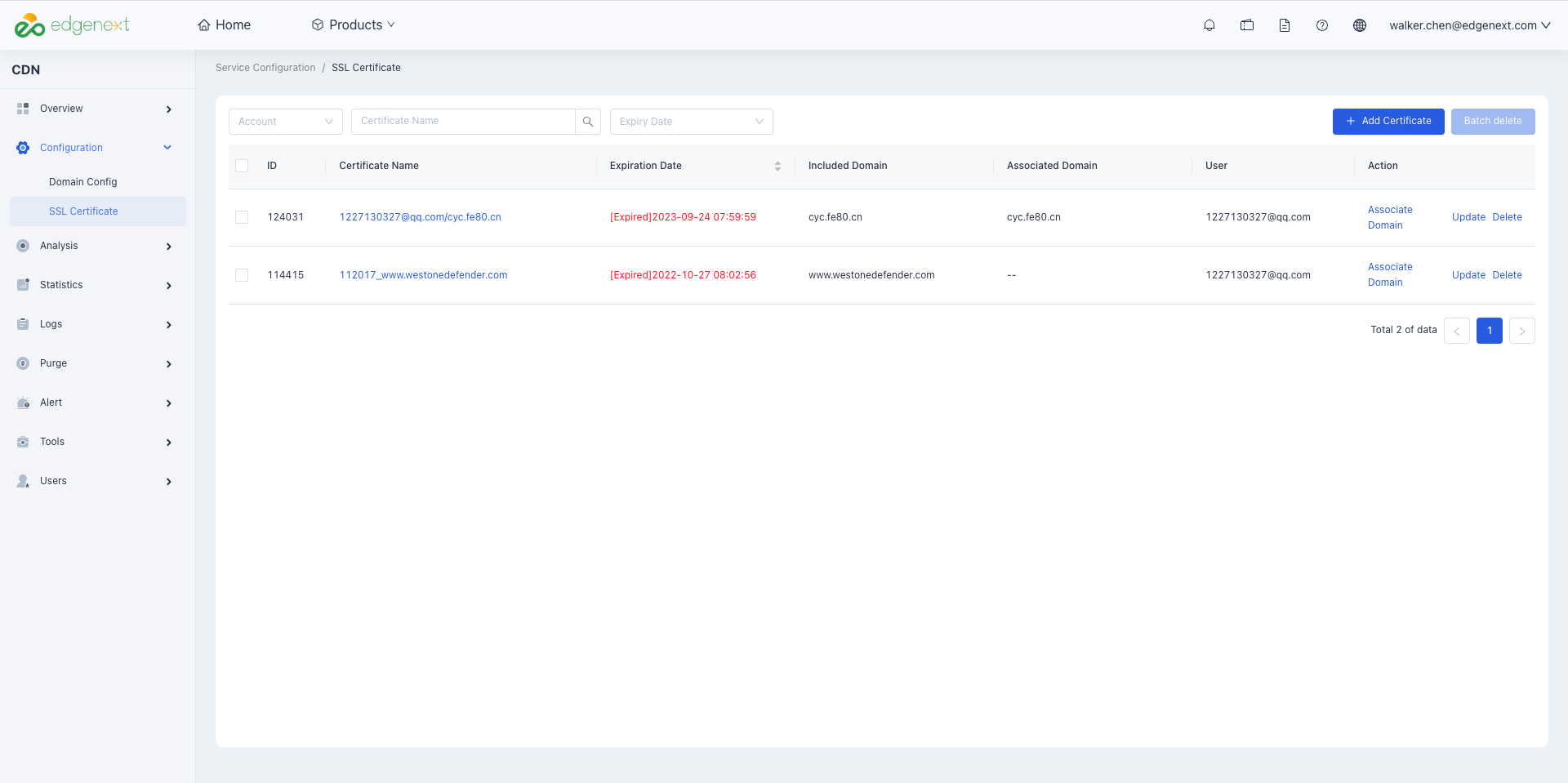This screenshot has width=1568, height=783.
Task: Sort by Expiration Date arrows
Action: tap(777, 166)
